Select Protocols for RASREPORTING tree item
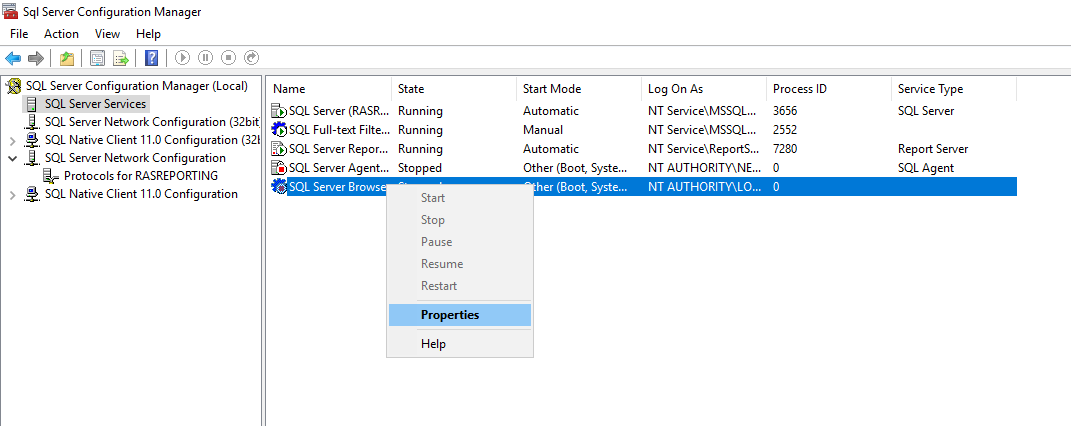The width and height of the screenshot is (1071, 426). (x=140, y=176)
